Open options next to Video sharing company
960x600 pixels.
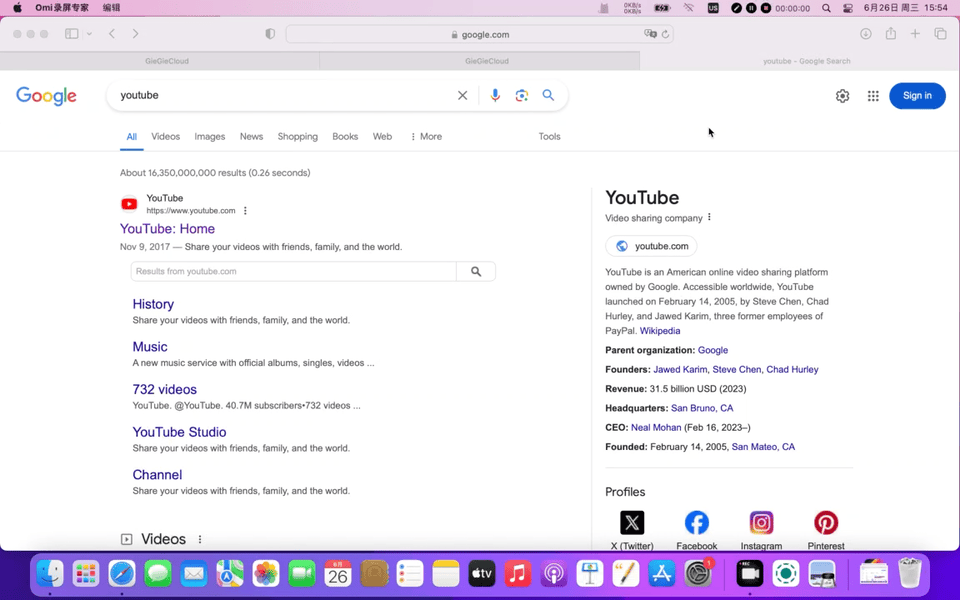709,217
